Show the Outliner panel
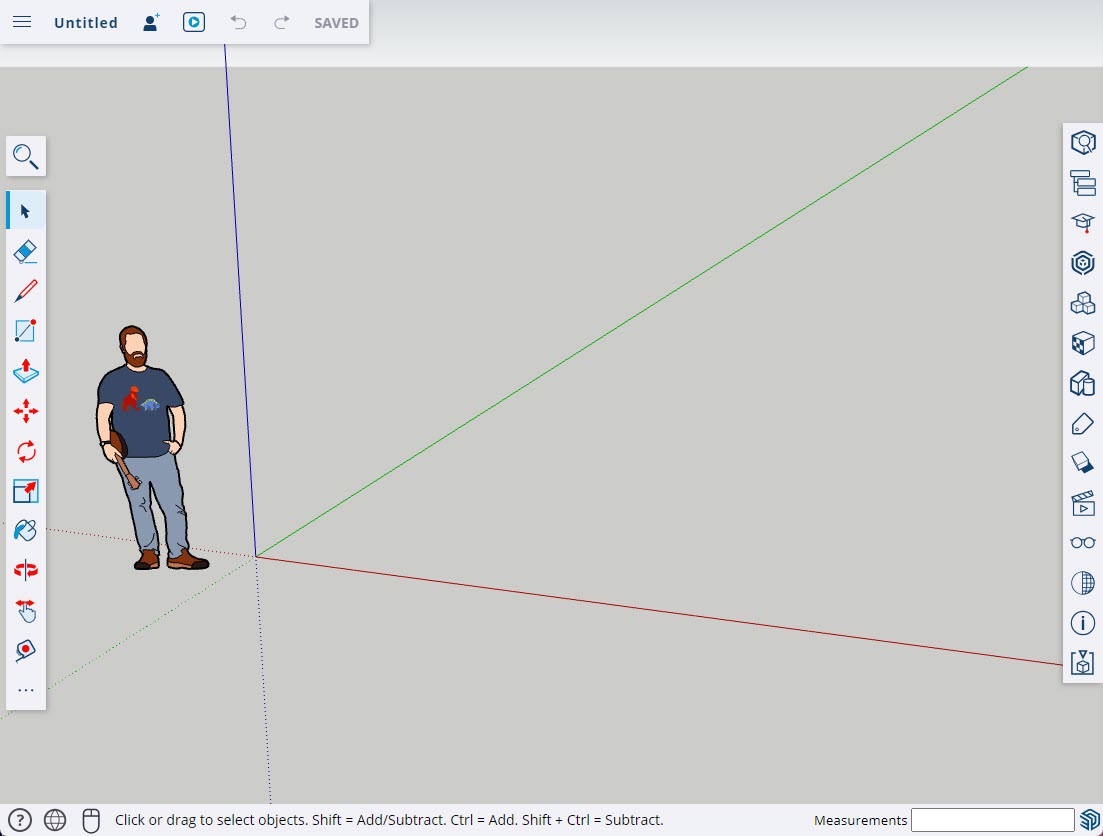This screenshot has height=836, width=1103. click(1082, 183)
